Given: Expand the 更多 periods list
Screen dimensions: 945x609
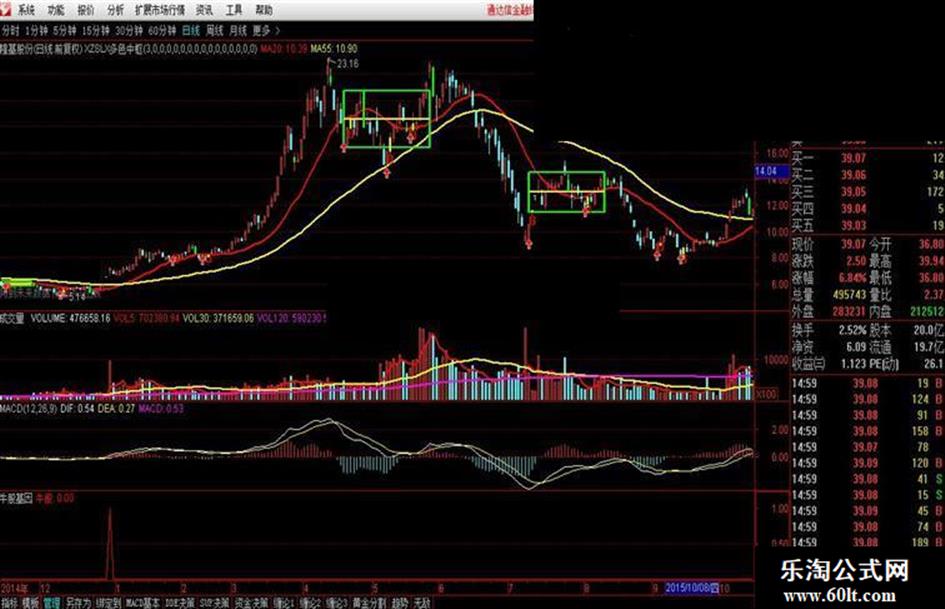Looking at the screenshot, I should click(x=266, y=30).
